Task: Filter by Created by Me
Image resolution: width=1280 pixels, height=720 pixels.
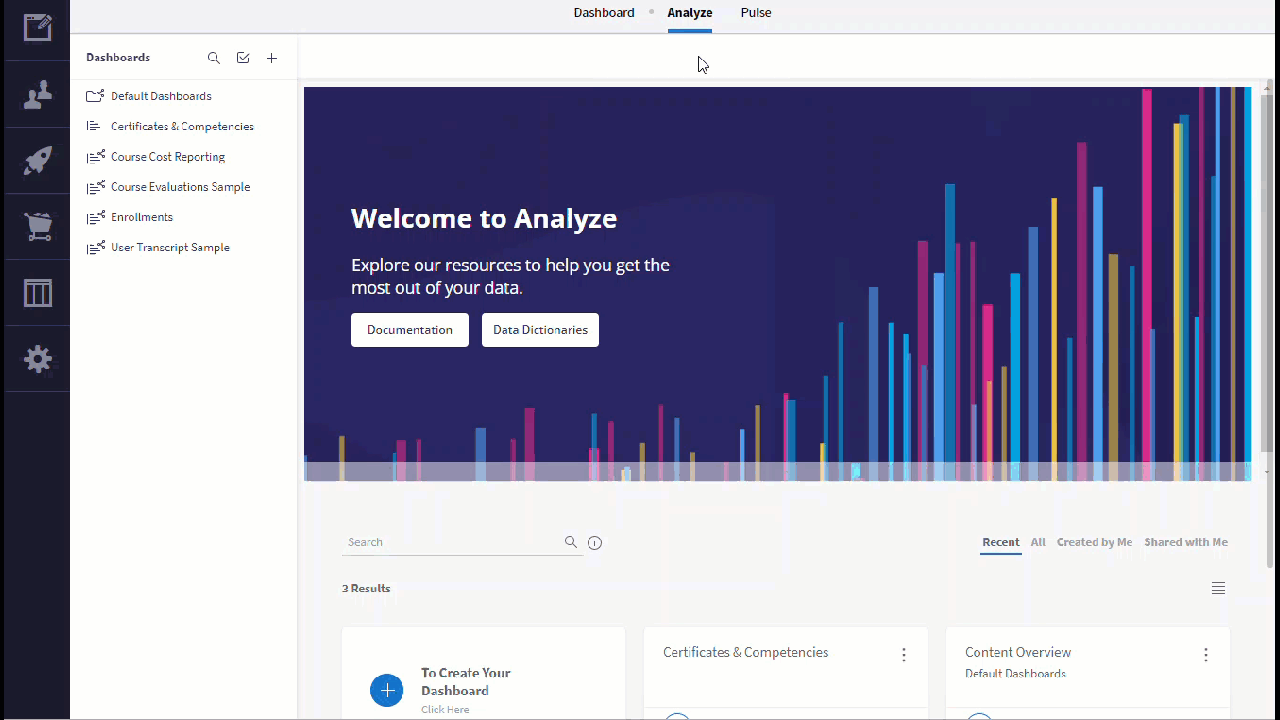Action: click(1095, 542)
